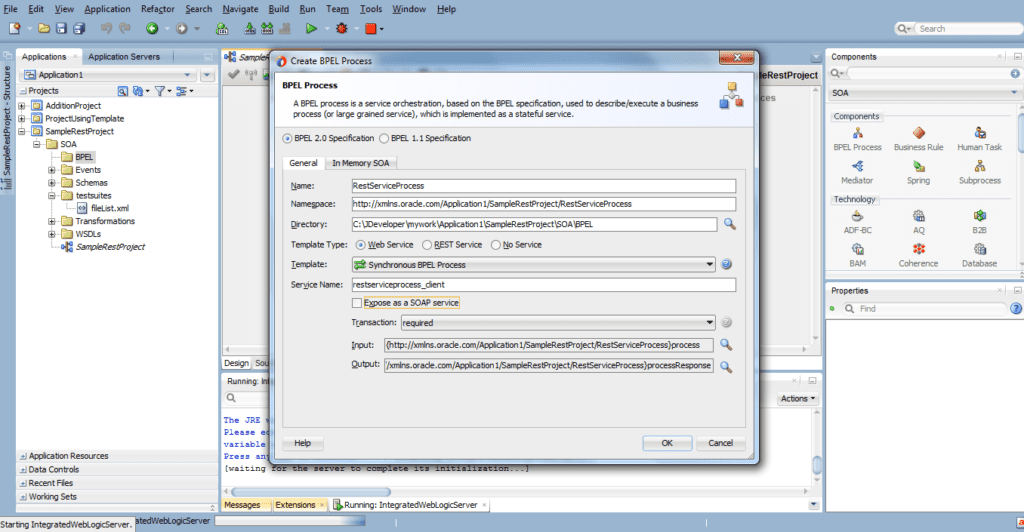Click the horizontal scrollbar in log panel

pyautogui.click(x=311, y=492)
